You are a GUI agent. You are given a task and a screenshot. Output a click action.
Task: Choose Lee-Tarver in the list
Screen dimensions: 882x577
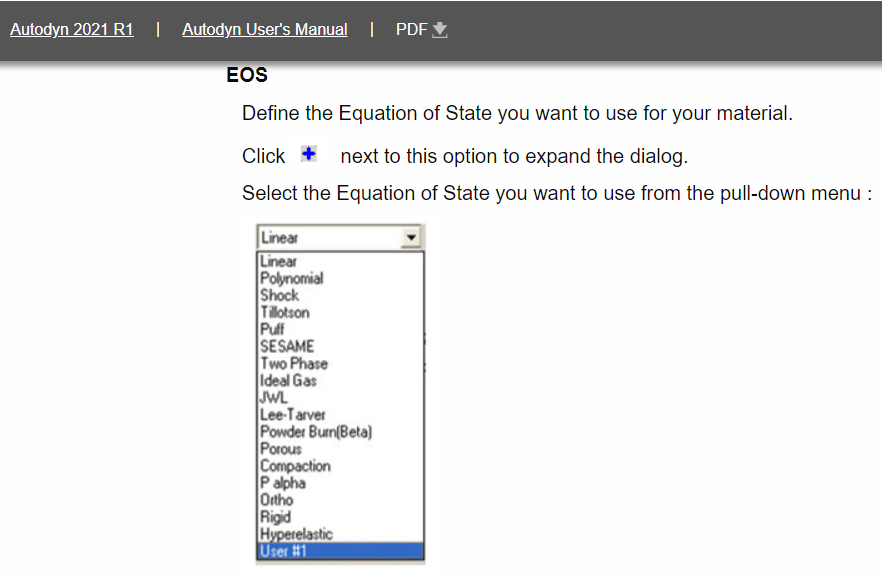[340, 414]
